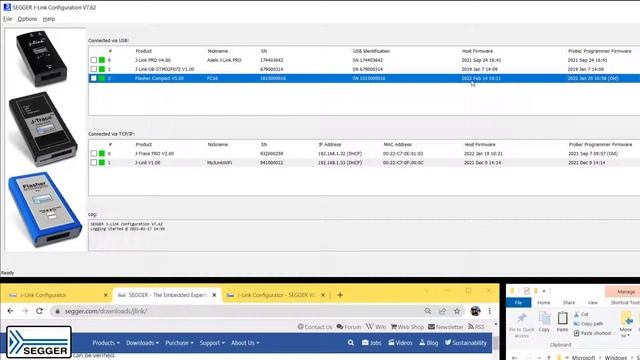Open the browser profile avatar
The image size is (640, 360).
pos(475,311)
